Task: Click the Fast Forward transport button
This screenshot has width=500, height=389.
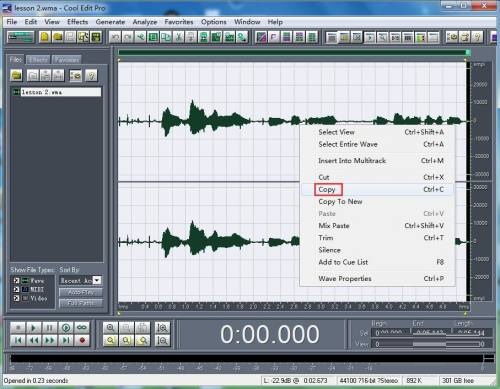Action: (49, 340)
